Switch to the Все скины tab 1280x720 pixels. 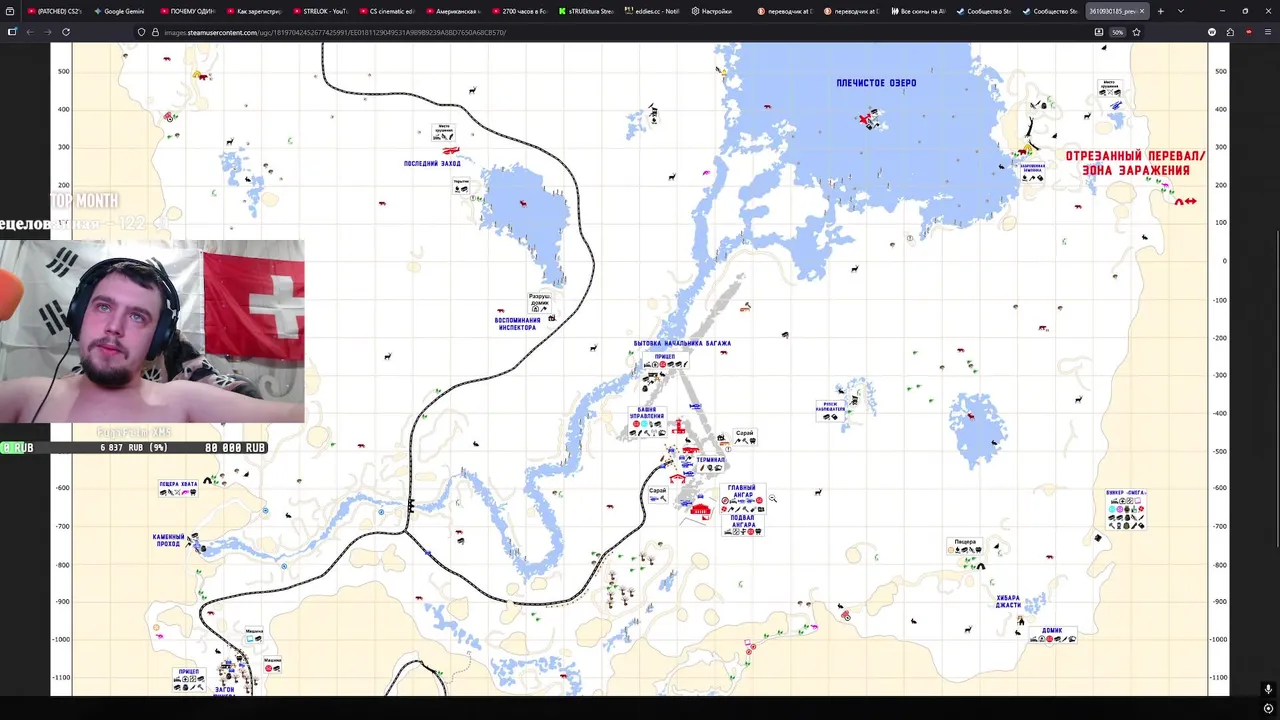917,11
